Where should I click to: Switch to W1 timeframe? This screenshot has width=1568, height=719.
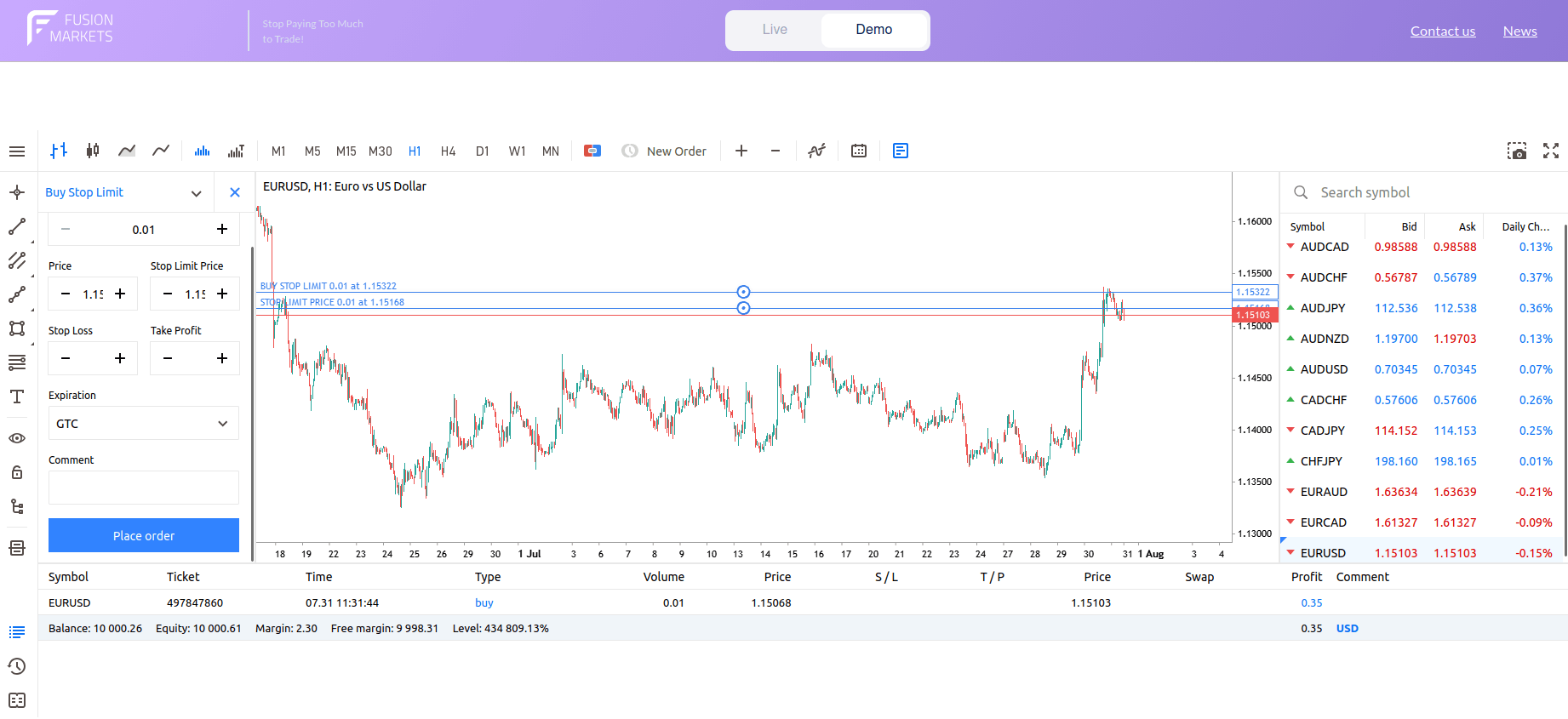pos(517,151)
